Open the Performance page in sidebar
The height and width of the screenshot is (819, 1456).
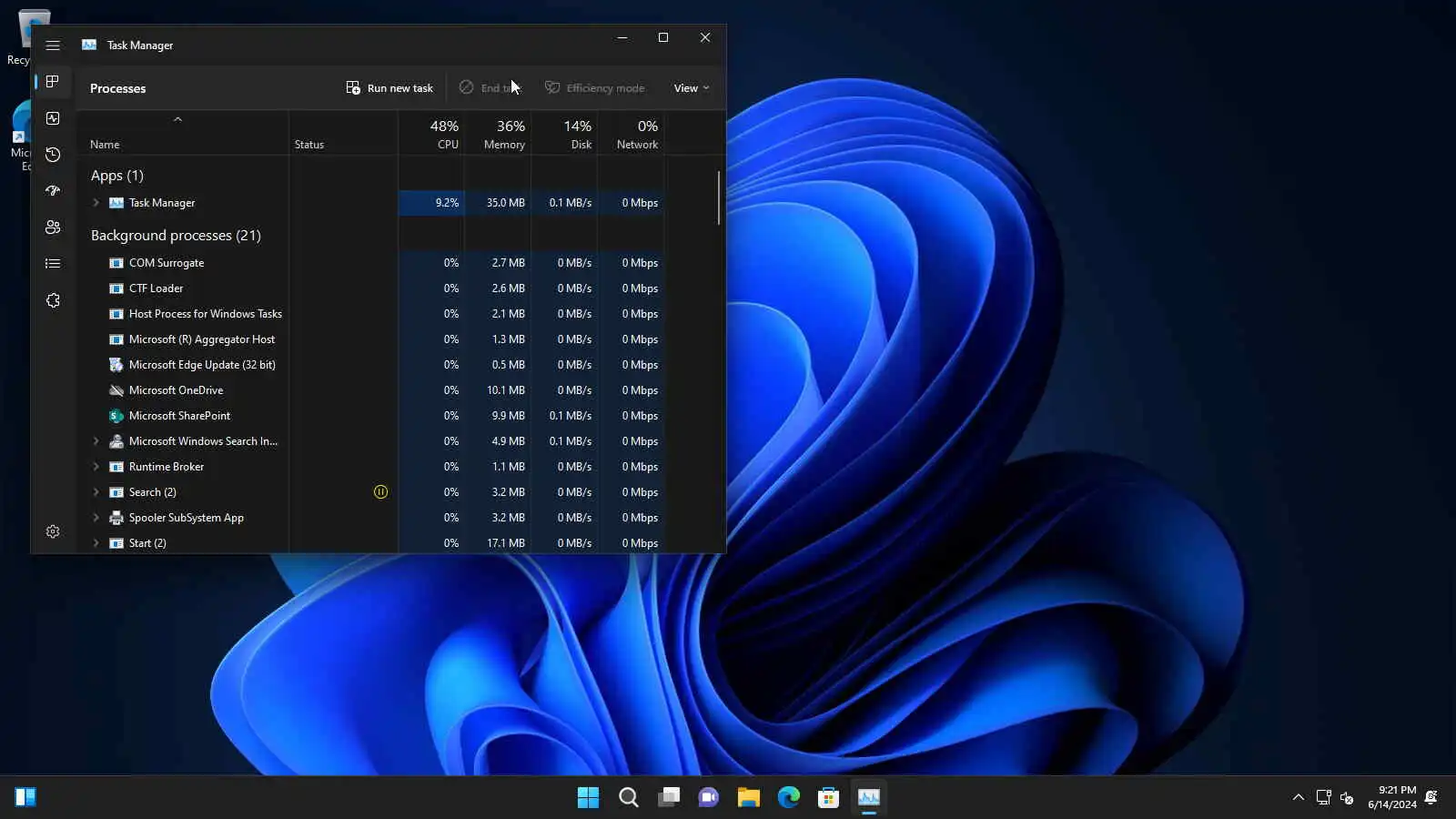pyautogui.click(x=53, y=118)
